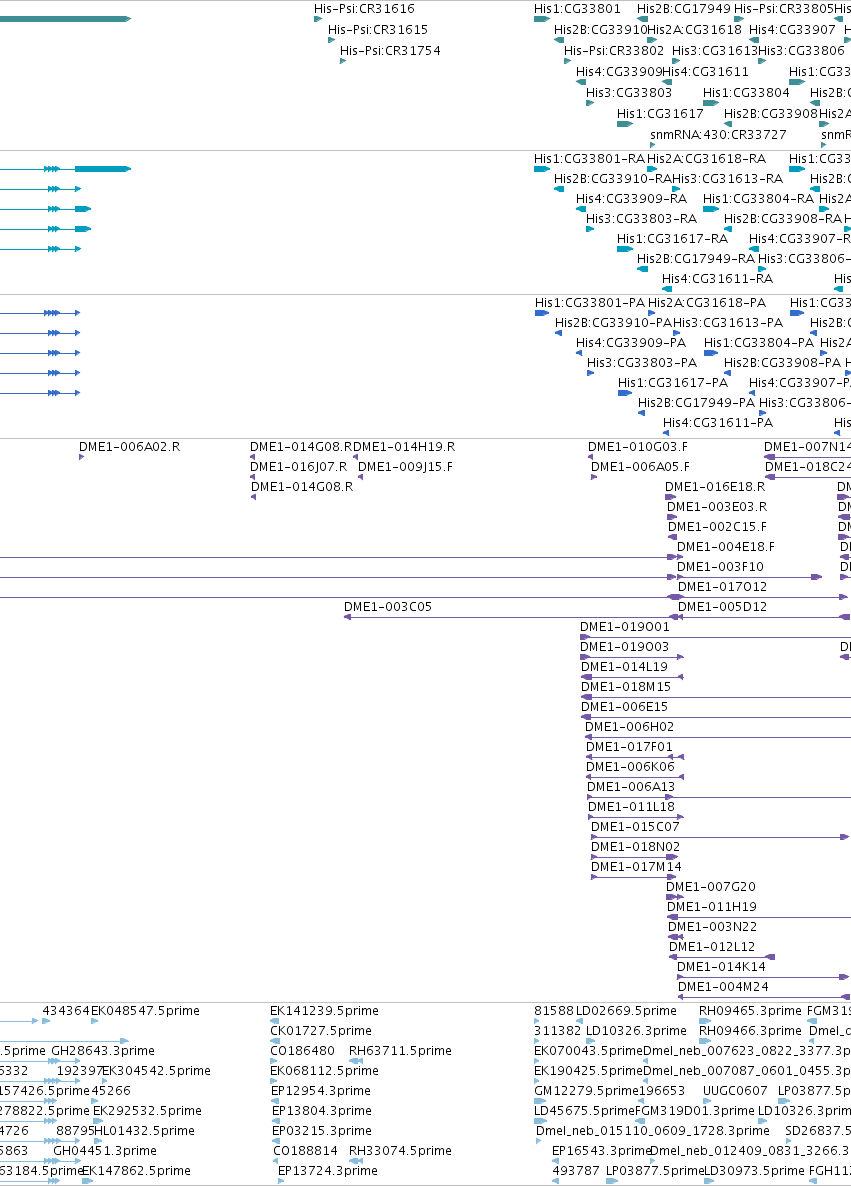Click the His1:CG33804-RA transcript label

point(758,199)
